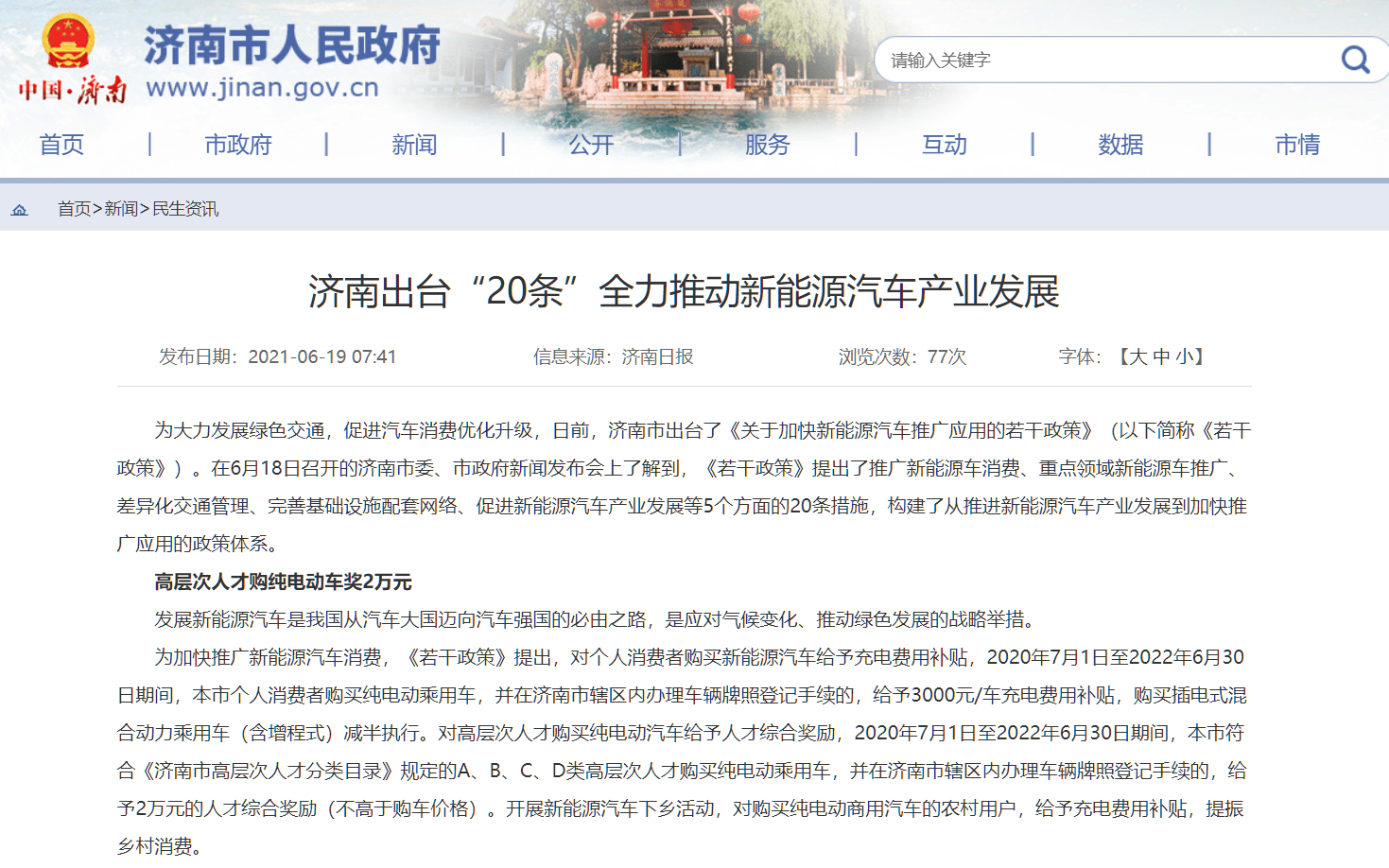Set font size to 中
The height and width of the screenshot is (868, 1389).
pyautogui.click(x=1161, y=356)
